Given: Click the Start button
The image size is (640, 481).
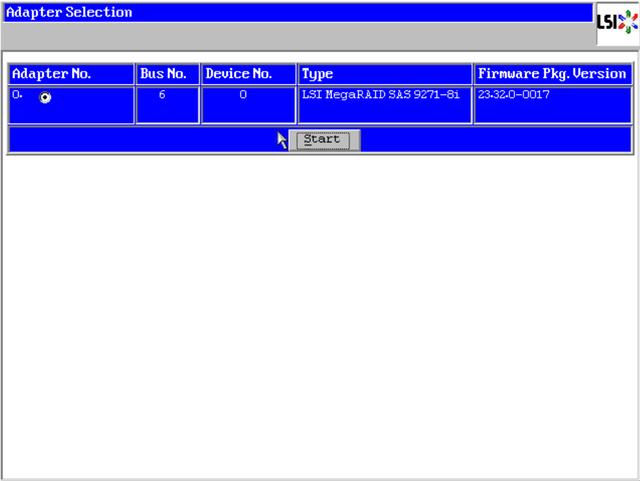Looking at the screenshot, I should pos(324,140).
